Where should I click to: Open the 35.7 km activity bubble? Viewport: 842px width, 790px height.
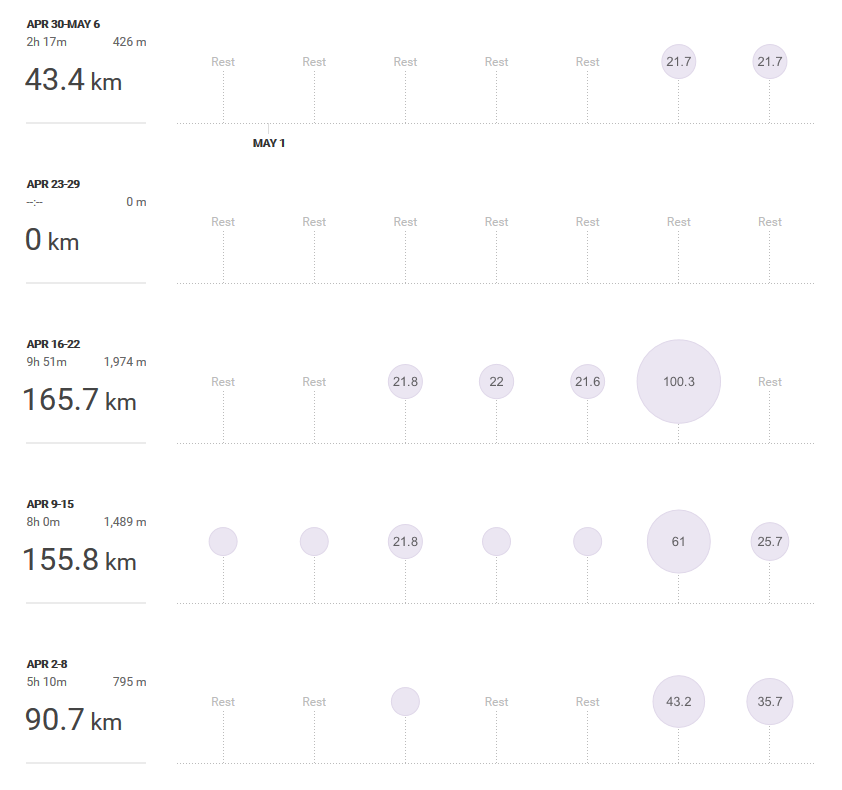pyautogui.click(x=769, y=702)
